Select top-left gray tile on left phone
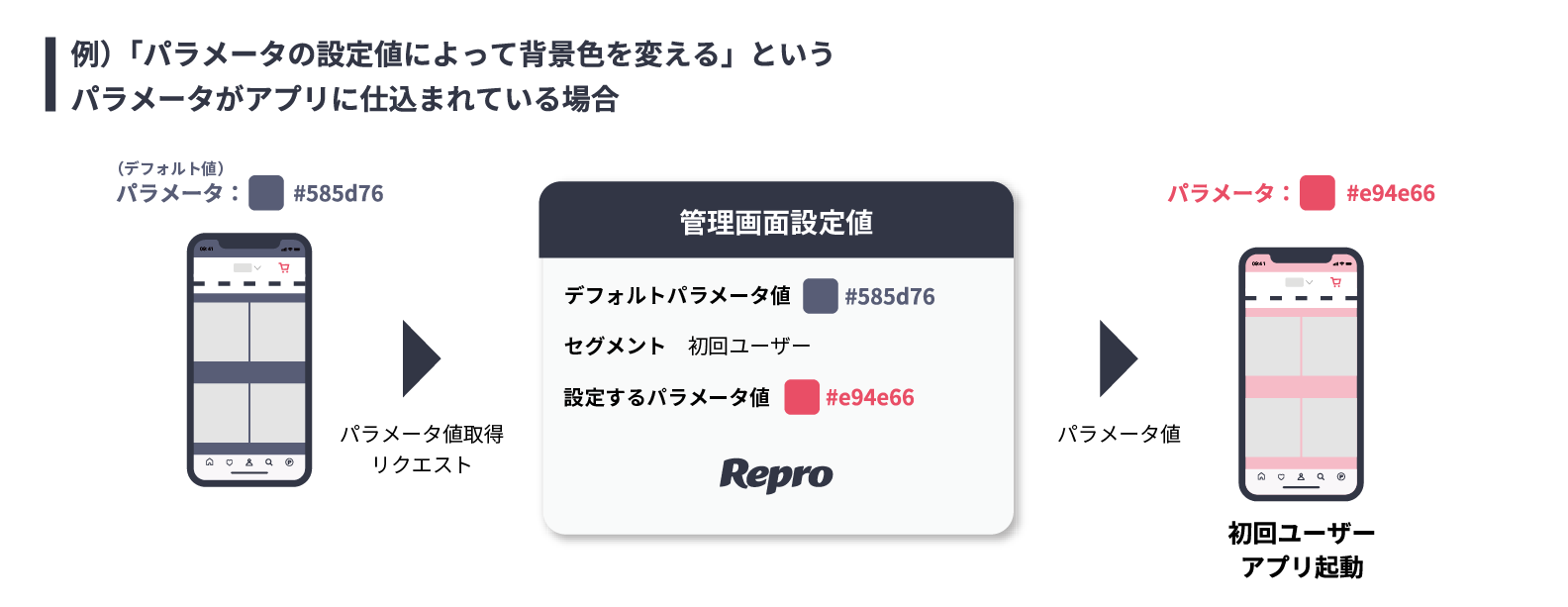The height and width of the screenshot is (607, 1568). 221,332
